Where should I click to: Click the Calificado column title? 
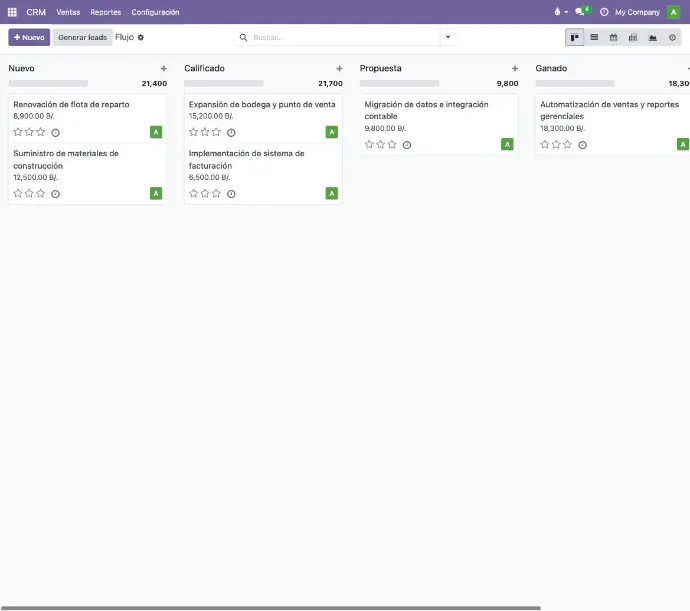pos(205,68)
